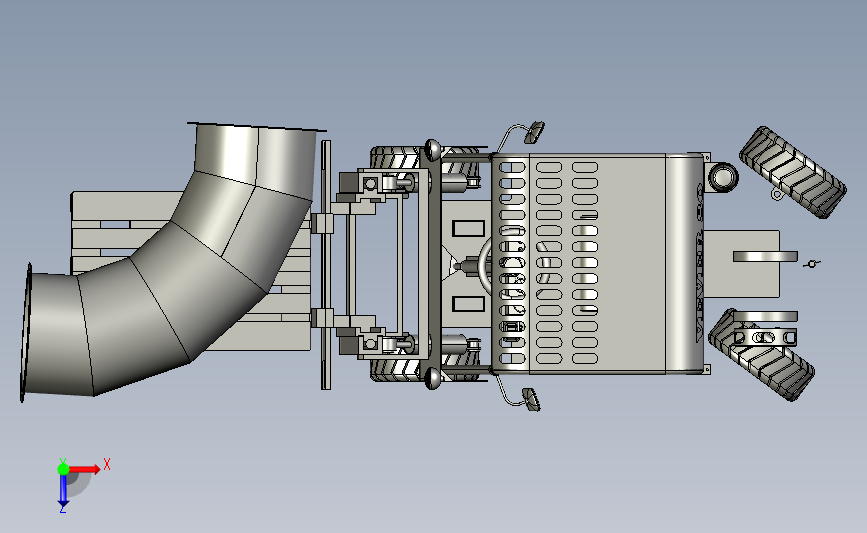Click the red X axis arrow of the triad
This screenshot has width=867, height=533.
(84, 469)
